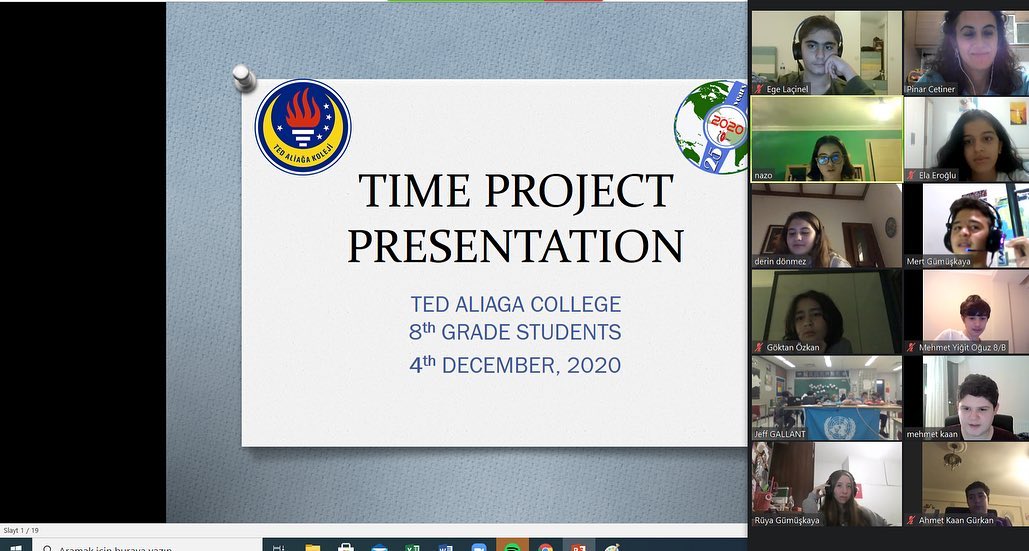Open the Paint palette app in the taskbar
The height and width of the screenshot is (551, 1029).
612,545
